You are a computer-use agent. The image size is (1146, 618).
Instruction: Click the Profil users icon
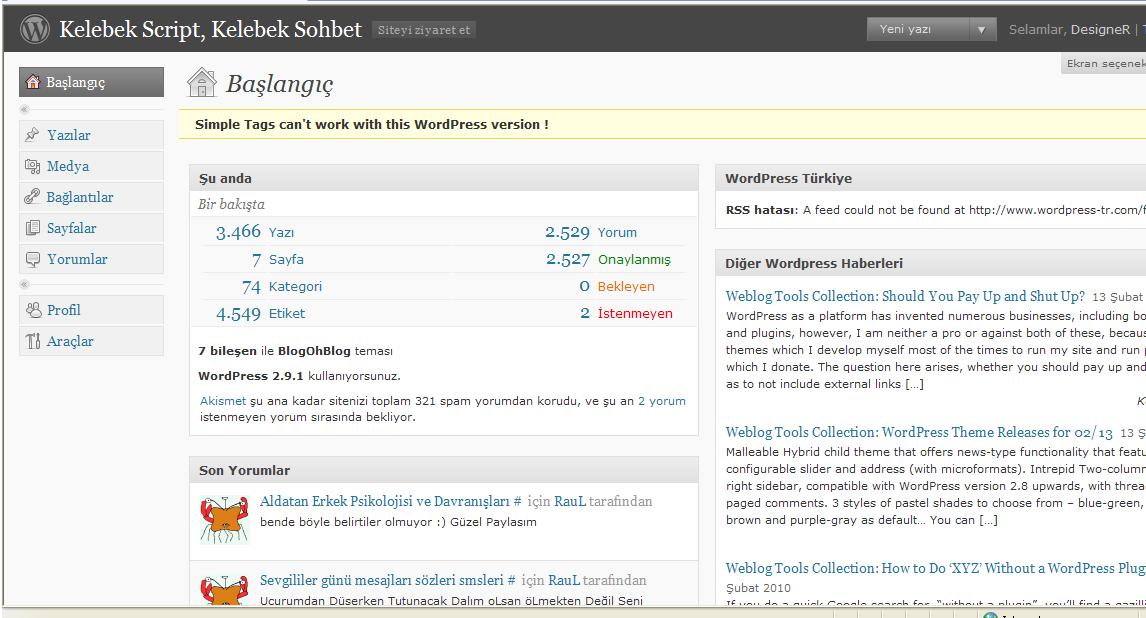pos(33,310)
